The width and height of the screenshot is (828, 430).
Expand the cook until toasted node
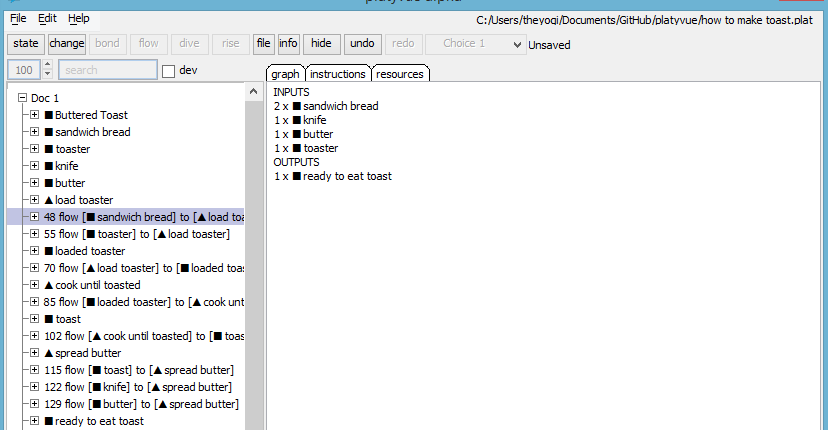[34, 285]
